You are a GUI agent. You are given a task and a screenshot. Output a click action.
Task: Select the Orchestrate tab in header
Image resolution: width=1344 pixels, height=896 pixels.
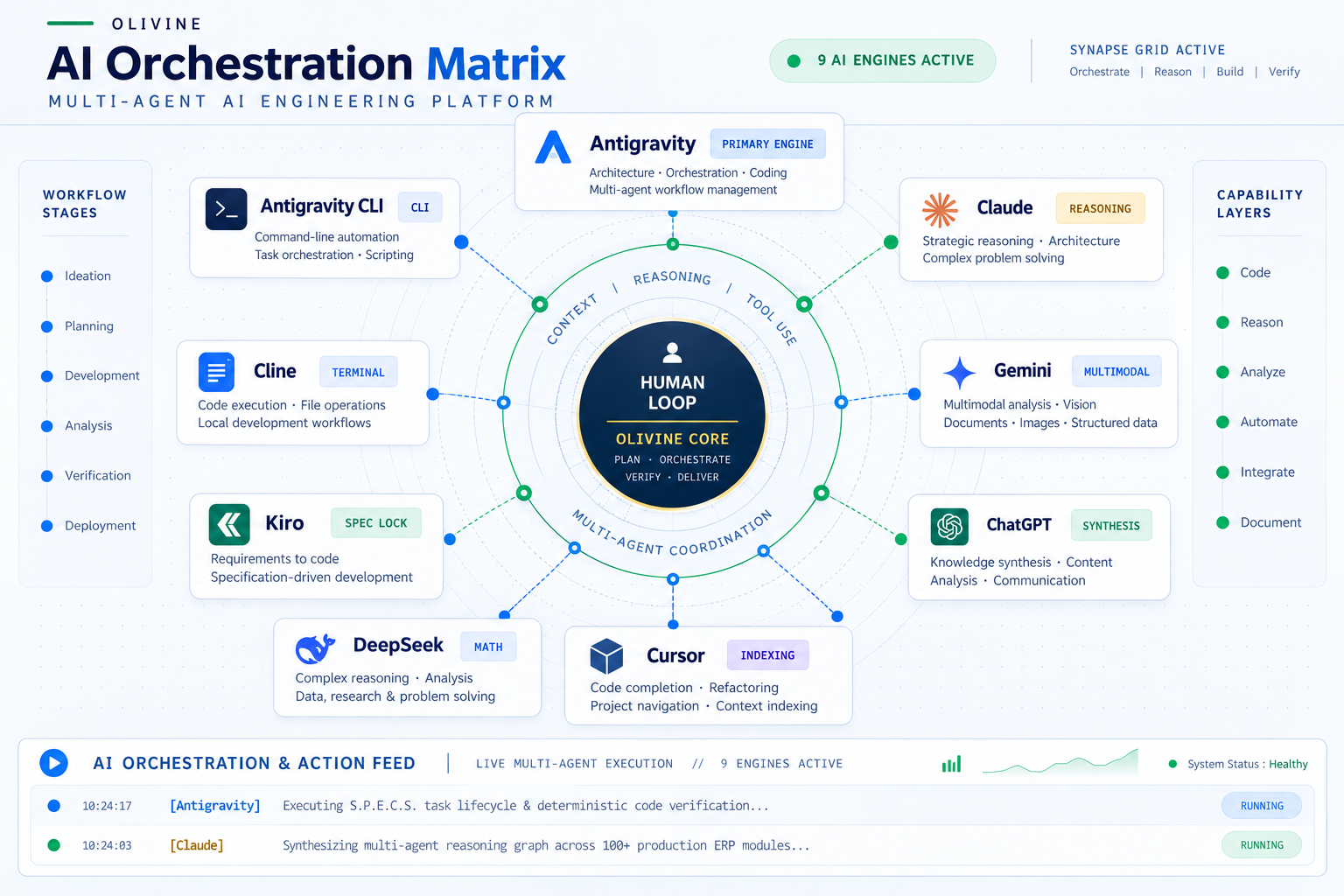[x=1099, y=72]
